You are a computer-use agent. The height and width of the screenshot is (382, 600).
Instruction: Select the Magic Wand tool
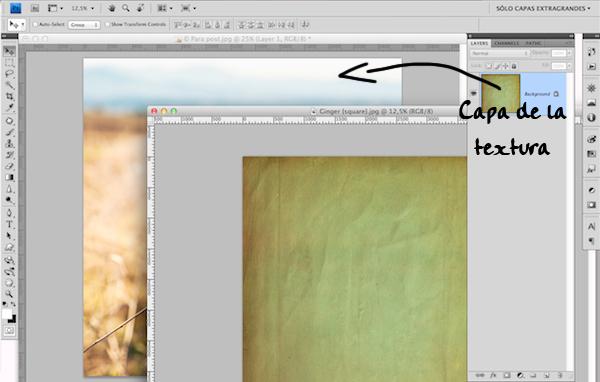pyautogui.click(x=9, y=85)
